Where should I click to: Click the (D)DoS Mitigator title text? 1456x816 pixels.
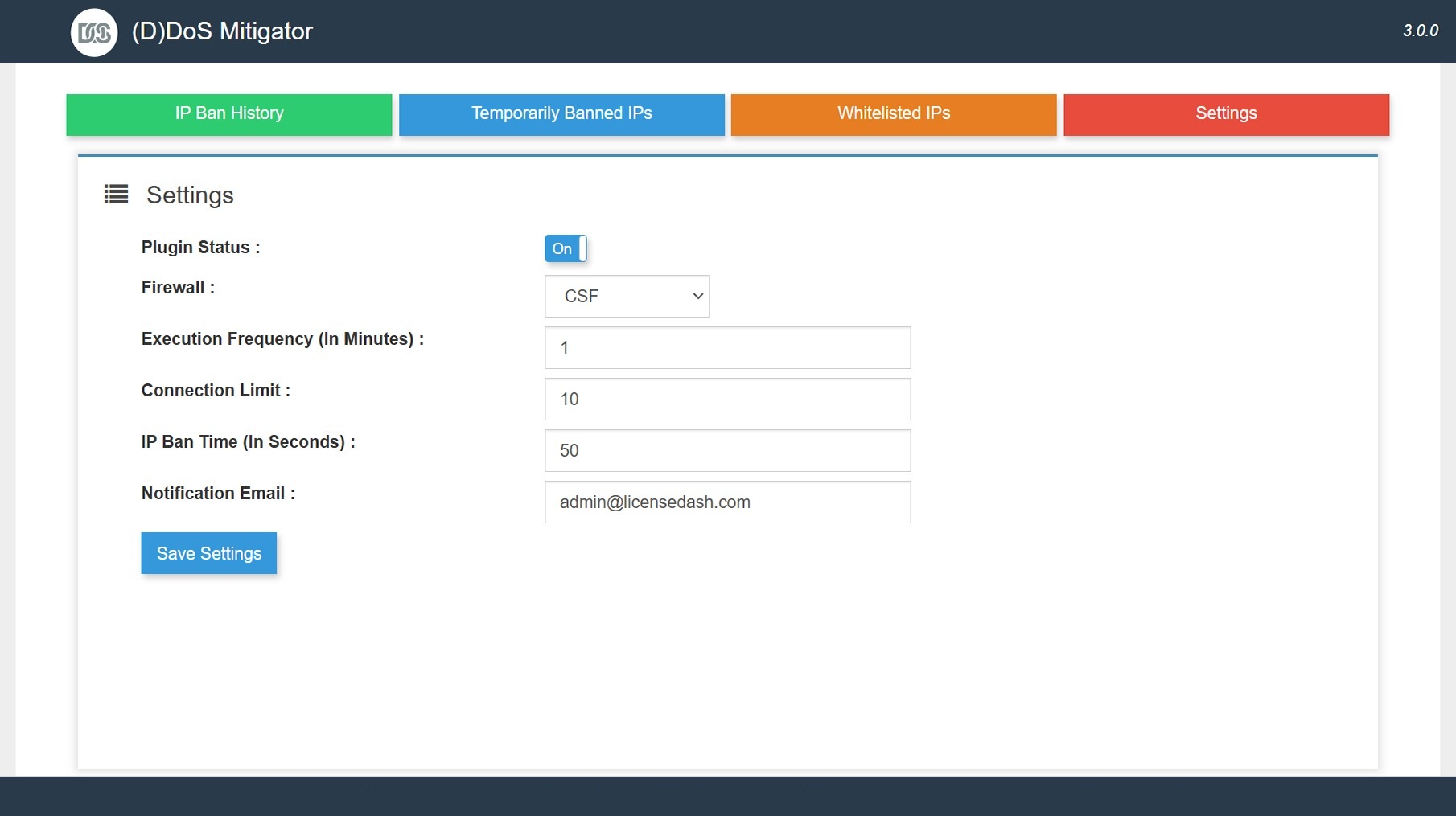222,31
